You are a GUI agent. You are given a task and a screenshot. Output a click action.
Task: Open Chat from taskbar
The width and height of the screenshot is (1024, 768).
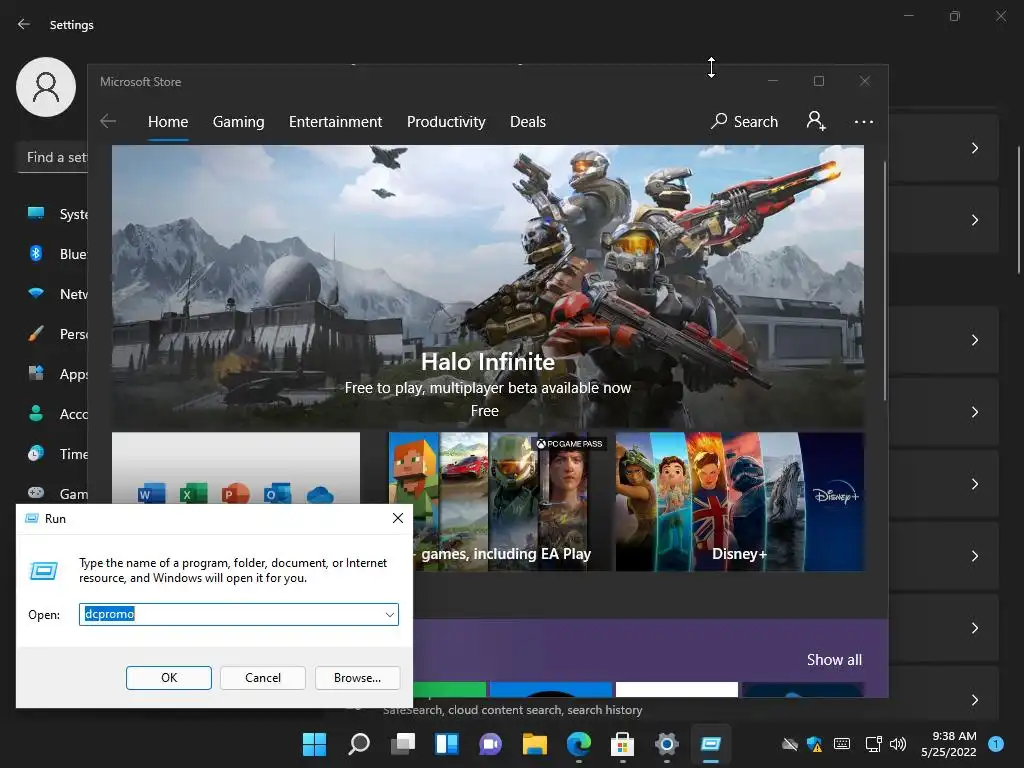tap(490, 744)
